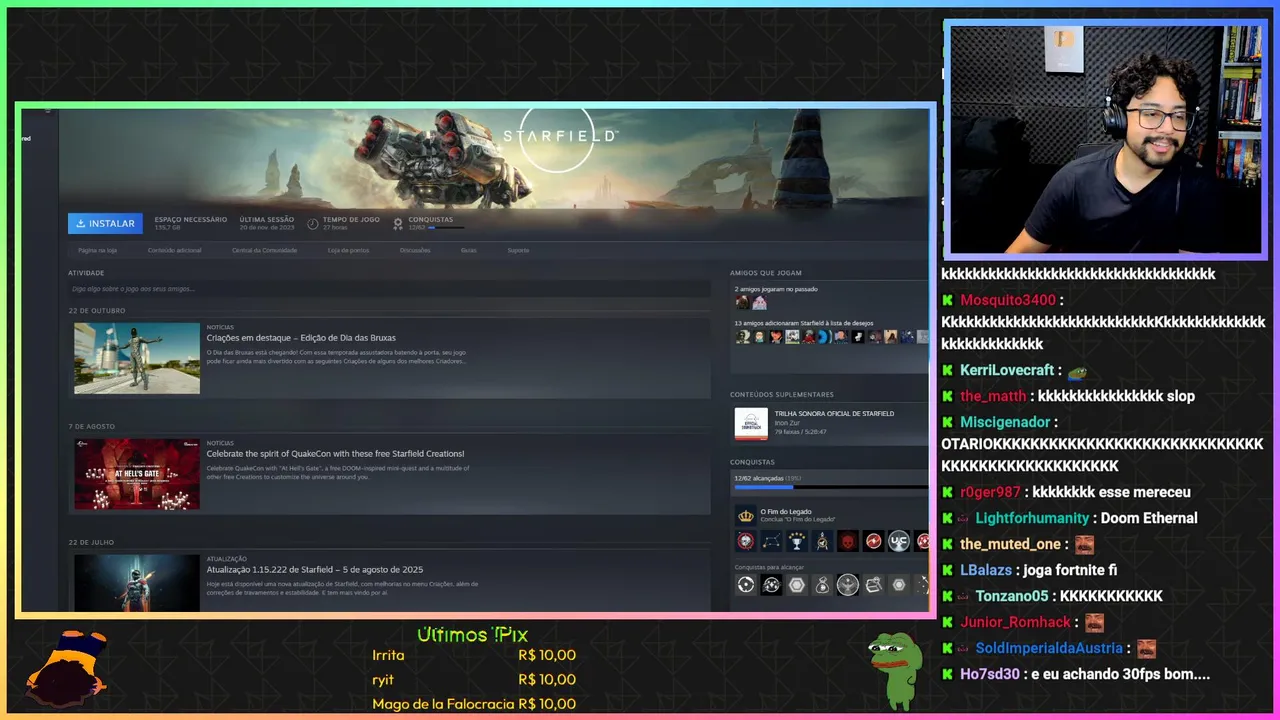Open 'Atualização 1.15.222 de Starfield' news title
The image size is (1280, 720).
click(315, 570)
